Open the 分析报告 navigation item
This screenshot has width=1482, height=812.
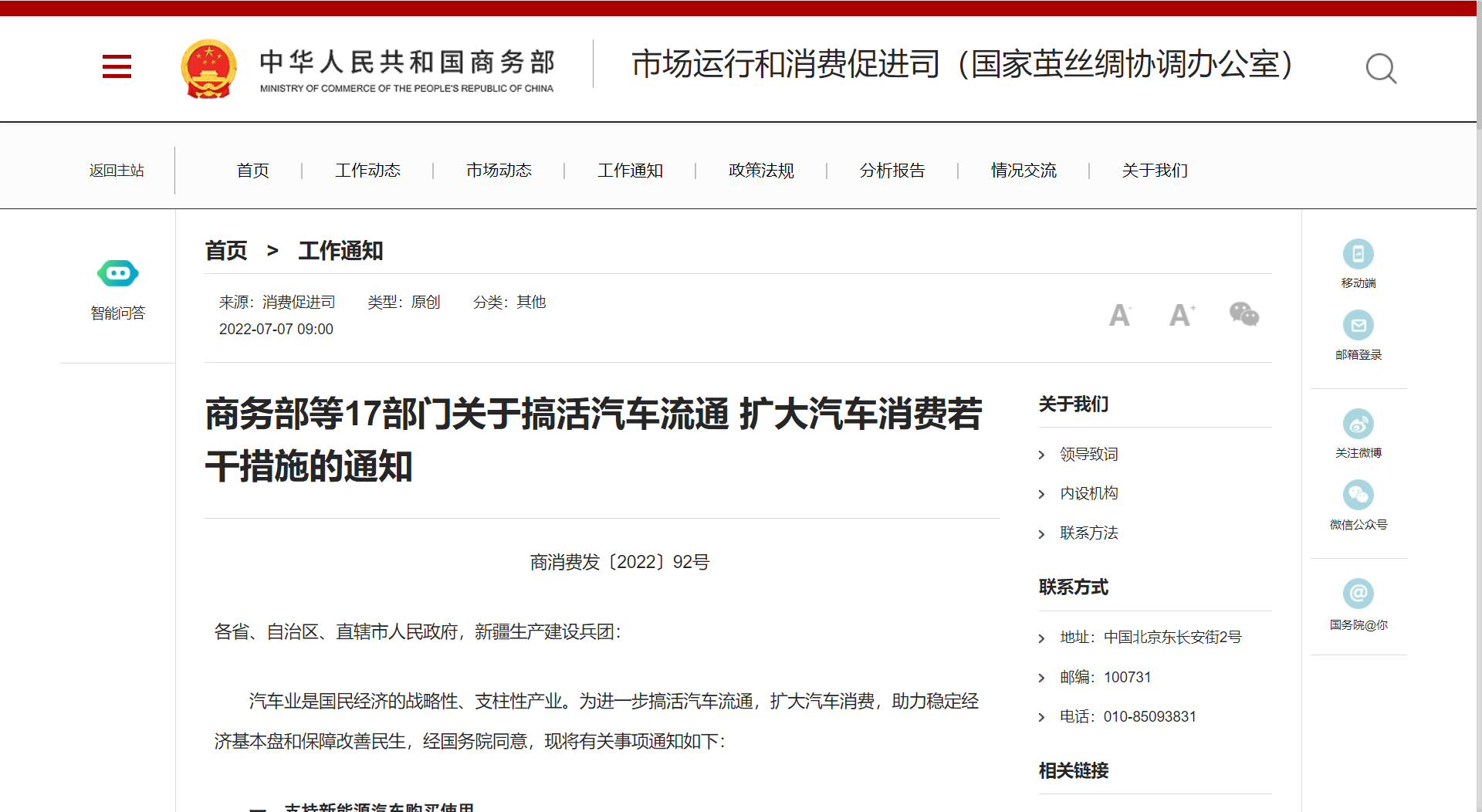pyautogui.click(x=892, y=171)
